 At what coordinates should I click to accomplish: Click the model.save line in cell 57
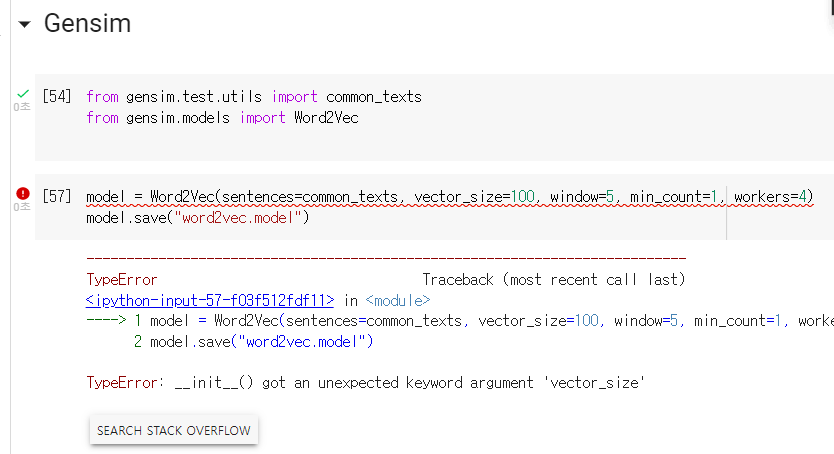point(197,217)
